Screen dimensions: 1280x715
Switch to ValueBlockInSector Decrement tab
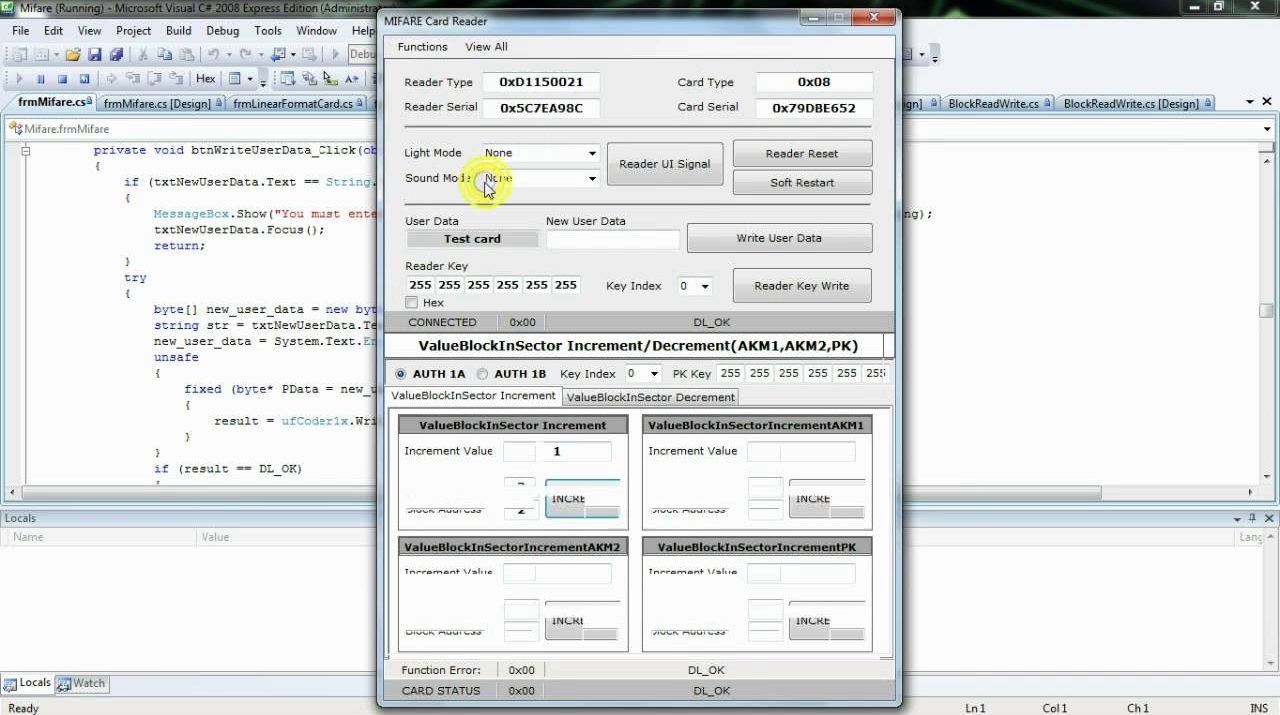pyautogui.click(x=651, y=397)
